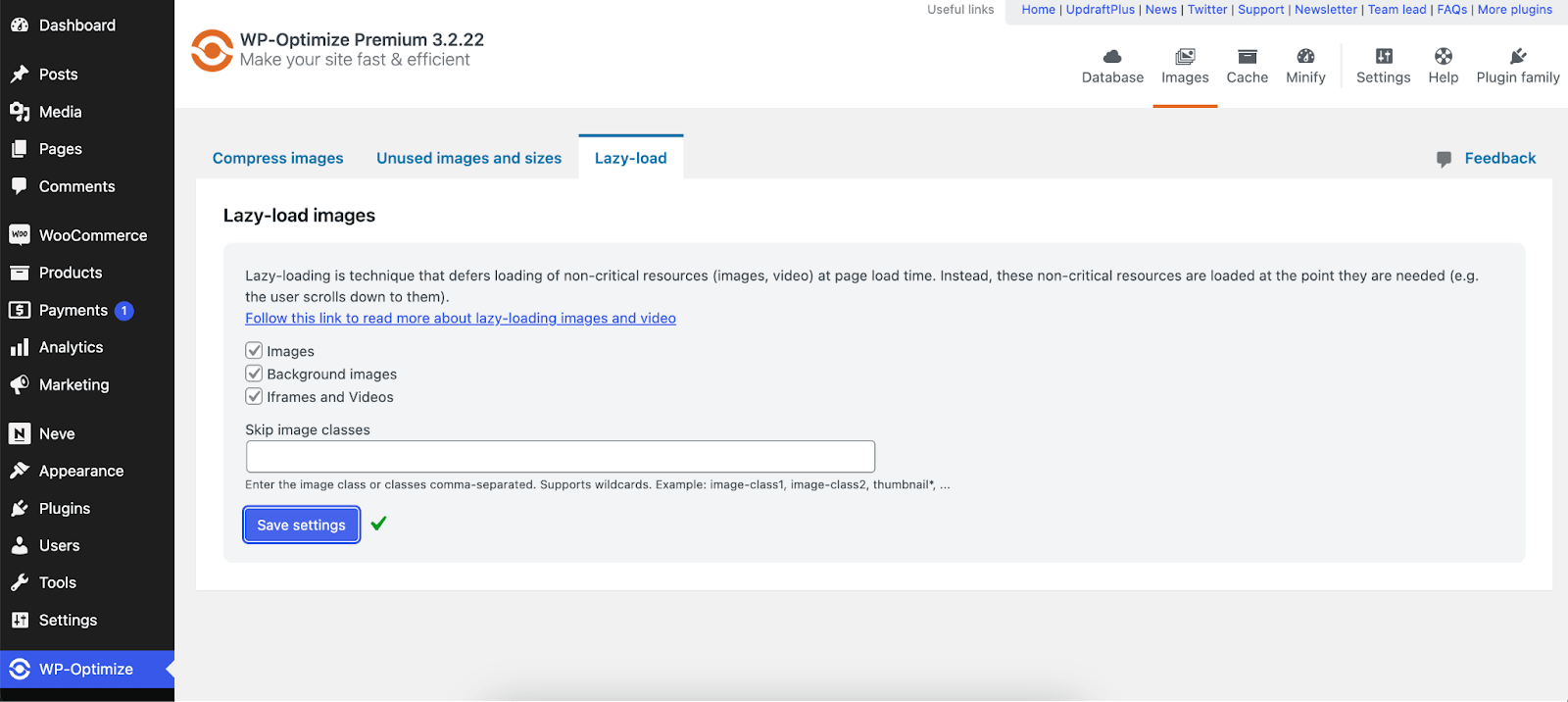The image size is (1568, 702).
Task: Open the Support useful link
Action: 1261,10
